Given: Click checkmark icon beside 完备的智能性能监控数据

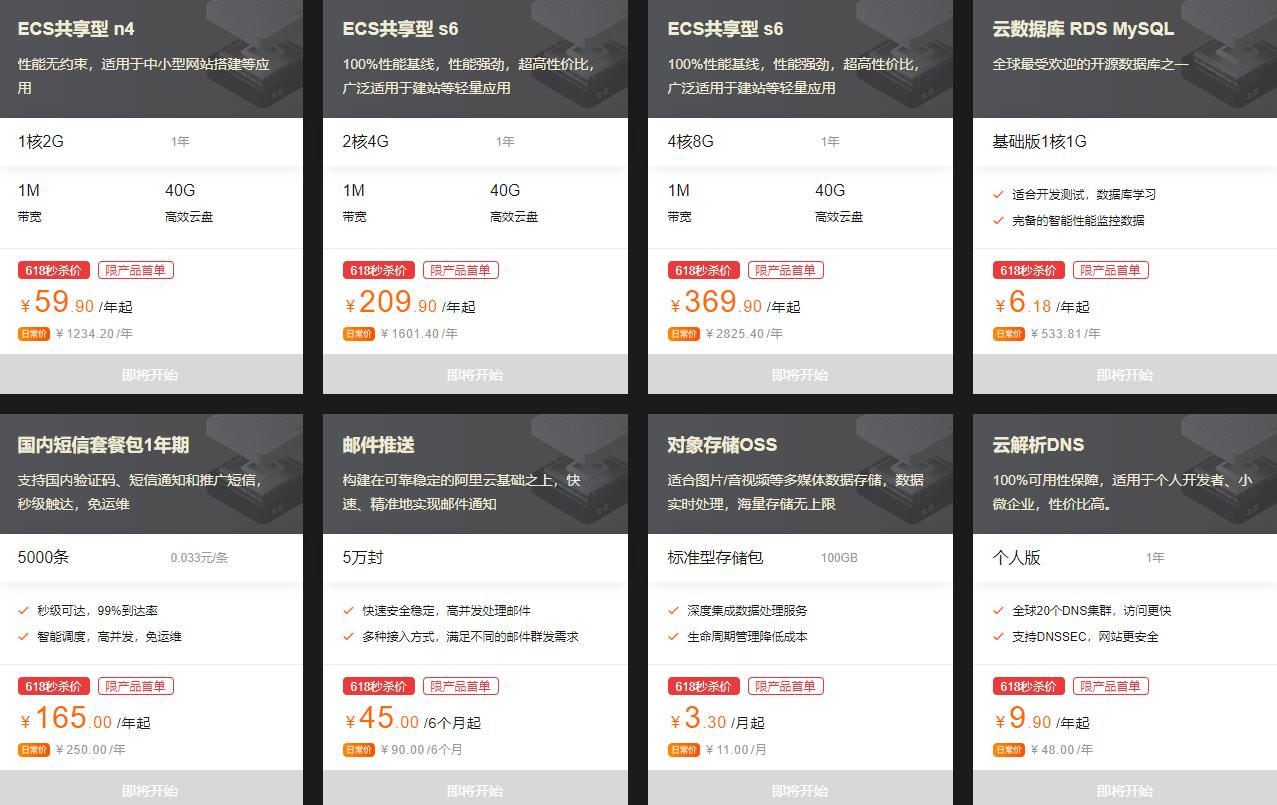Looking at the screenshot, I should pos(998,220).
